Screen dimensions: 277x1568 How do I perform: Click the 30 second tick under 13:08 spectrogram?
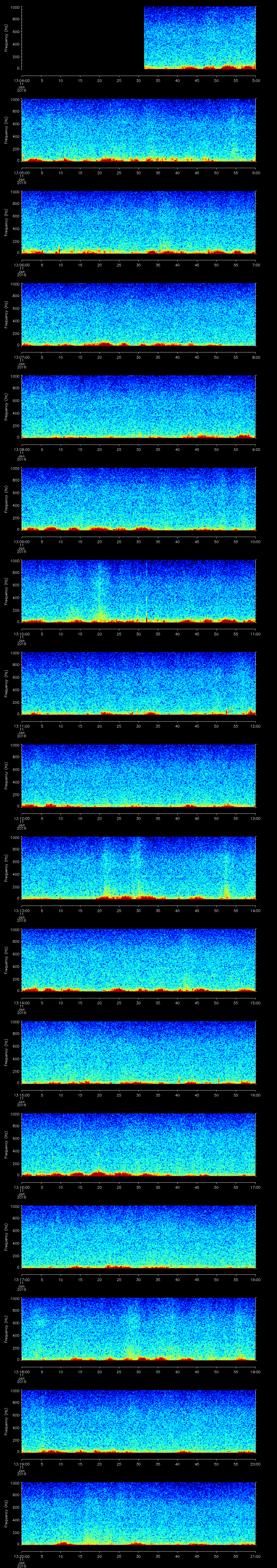click(139, 449)
